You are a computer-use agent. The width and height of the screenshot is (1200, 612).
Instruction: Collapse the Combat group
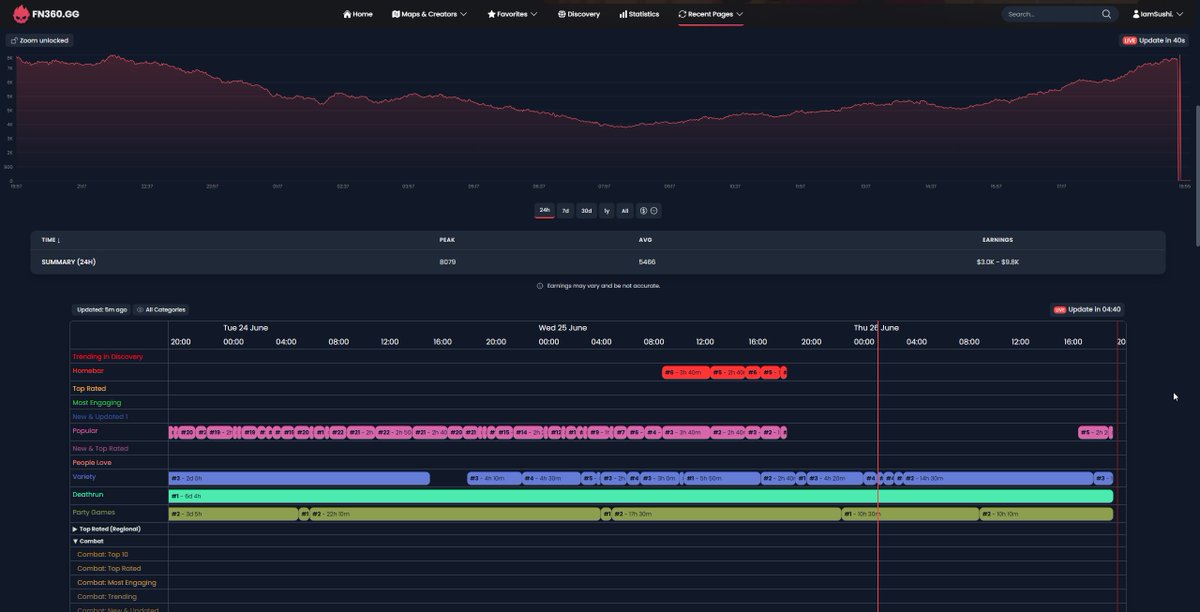tap(88, 541)
